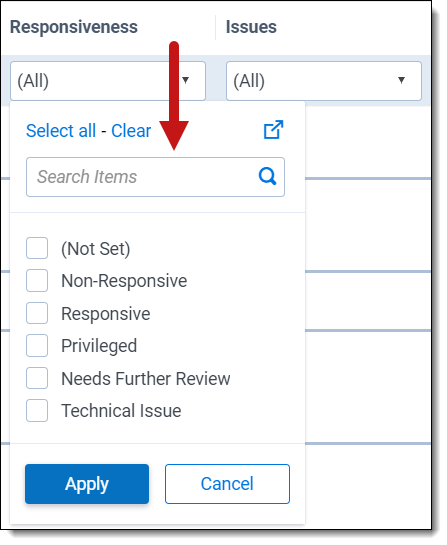This screenshot has height=545, width=447.
Task: Cancel the filter selection
Action: click(227, 484)
